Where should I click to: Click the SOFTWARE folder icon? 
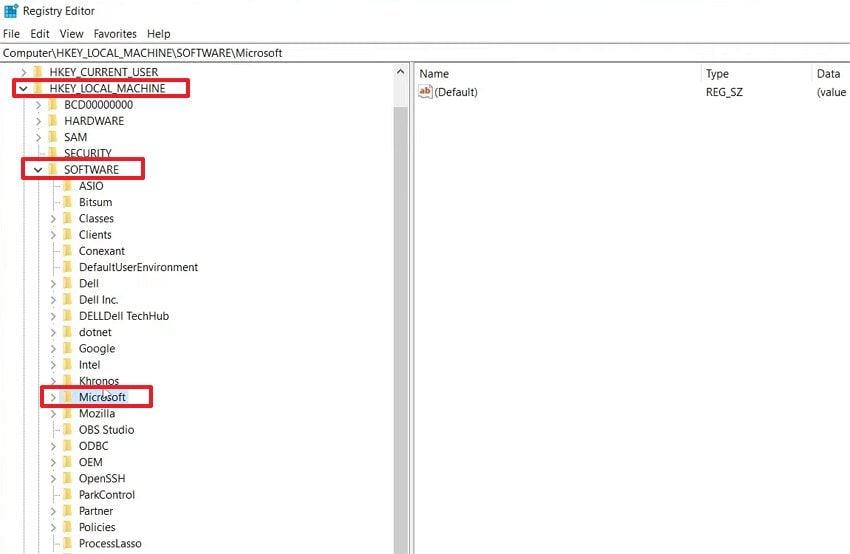pyautogui.click(x=53, y=170)
